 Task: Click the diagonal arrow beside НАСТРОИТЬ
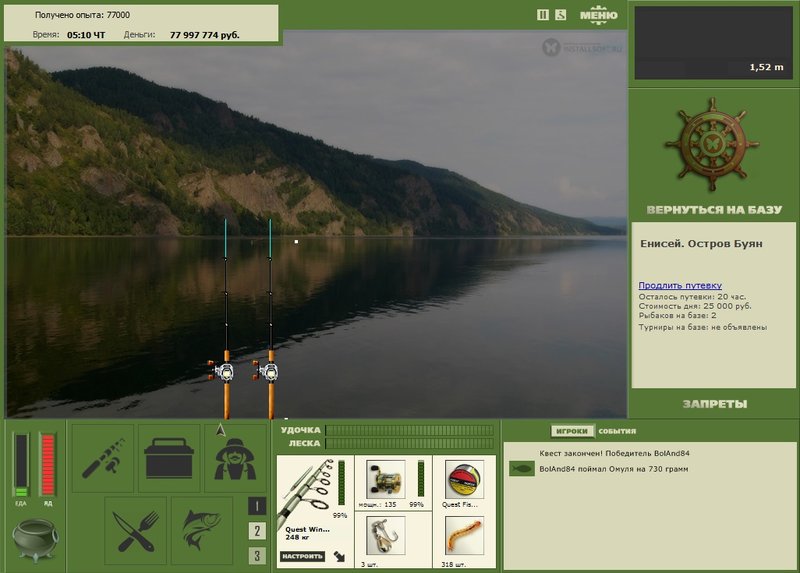pos(339,556)
